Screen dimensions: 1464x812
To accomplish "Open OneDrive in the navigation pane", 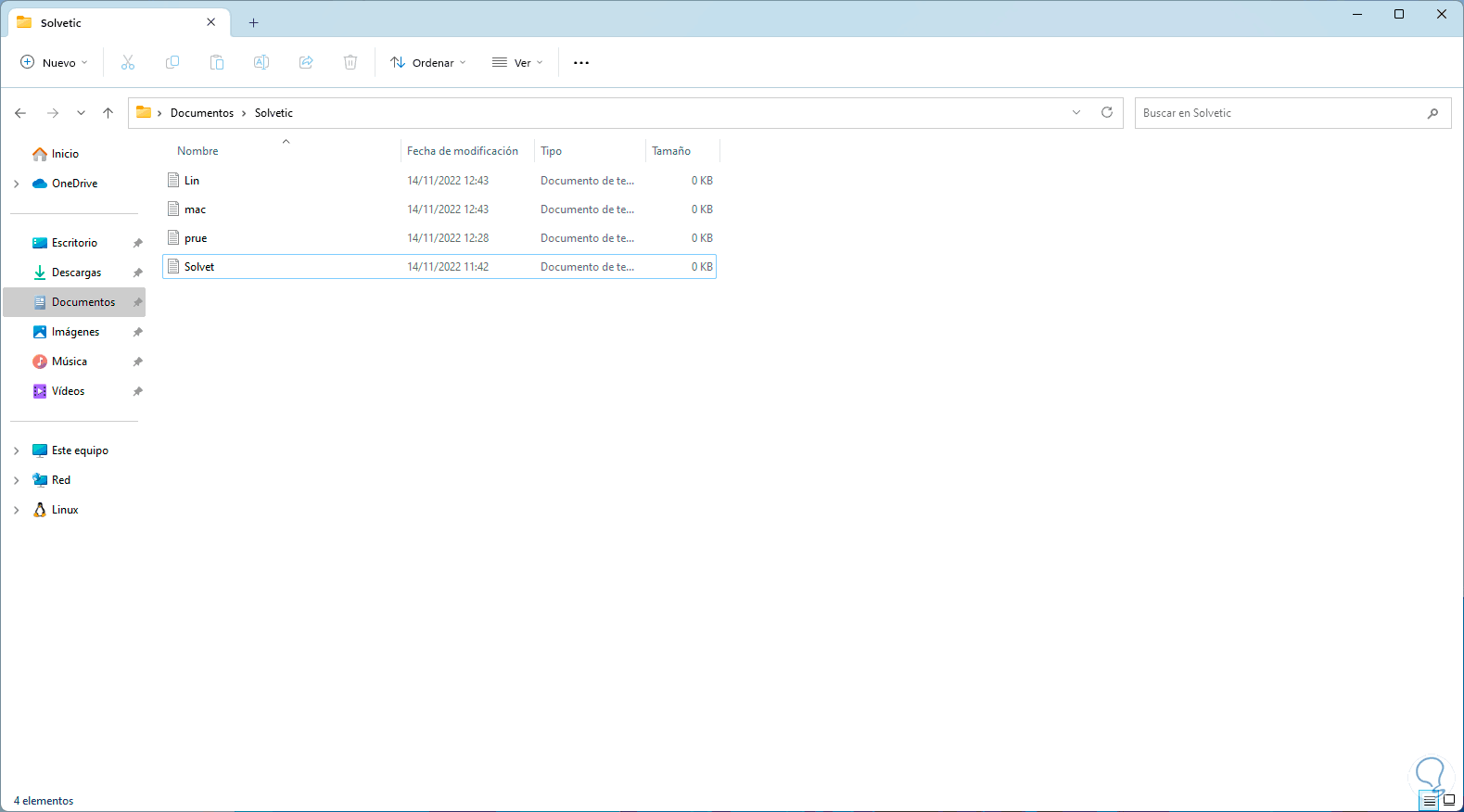I will point(74,184).
